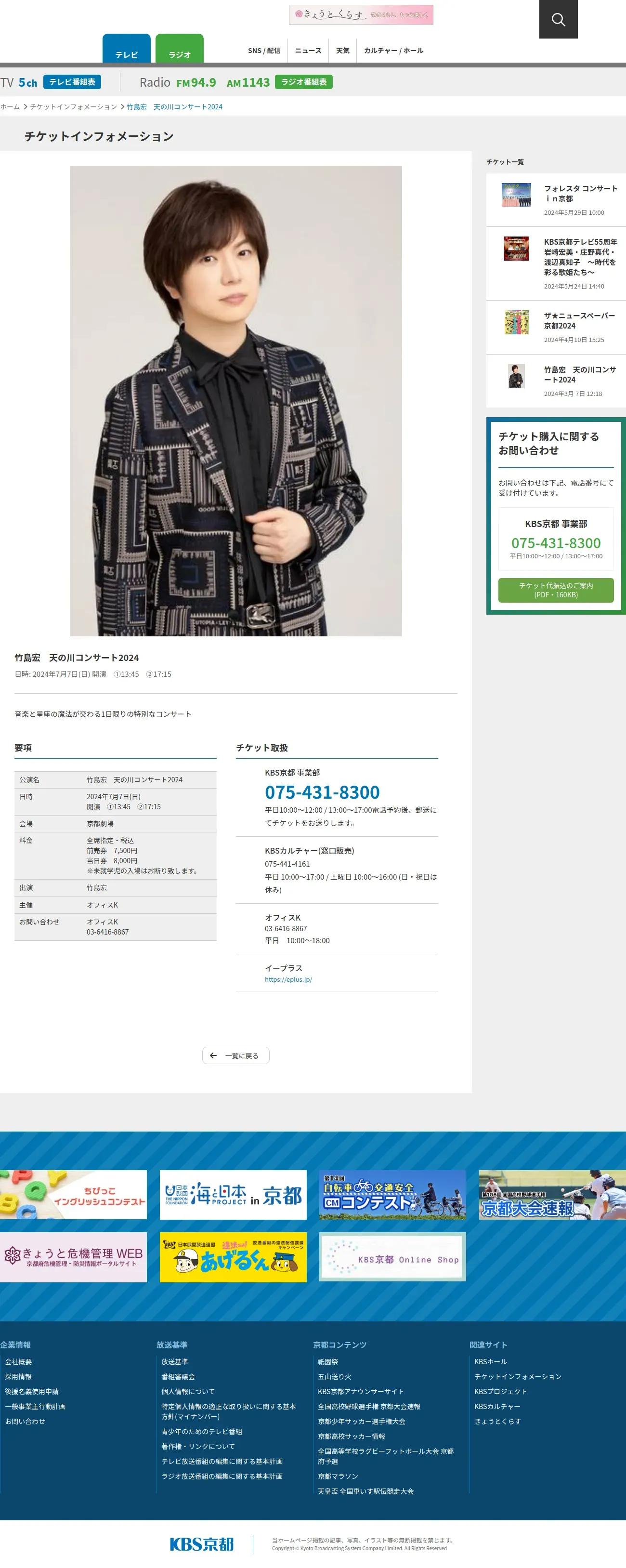Open the カルチャー / ホール menu
626x1568 pixels.
coord(393,51)
